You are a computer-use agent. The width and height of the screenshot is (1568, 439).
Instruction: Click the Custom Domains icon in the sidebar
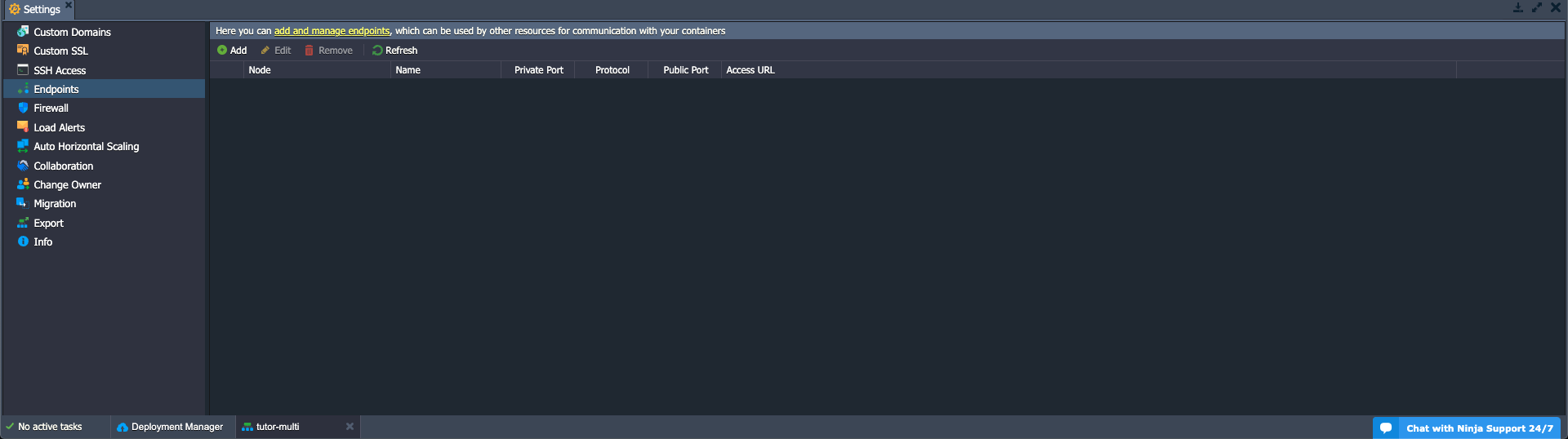tap(23, 32)
